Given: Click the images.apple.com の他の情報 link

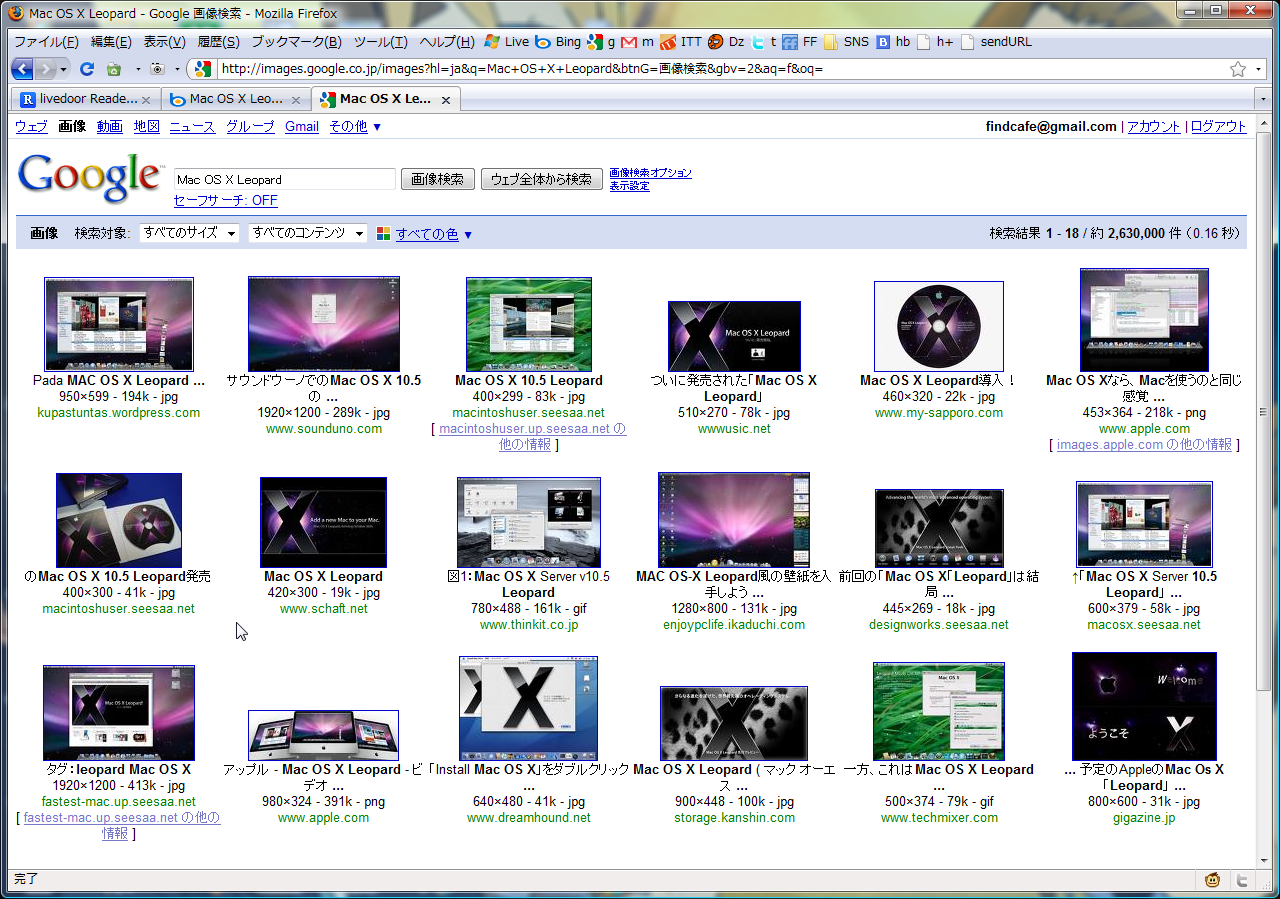Looking at the screenshot, I should coord(1144,445).
